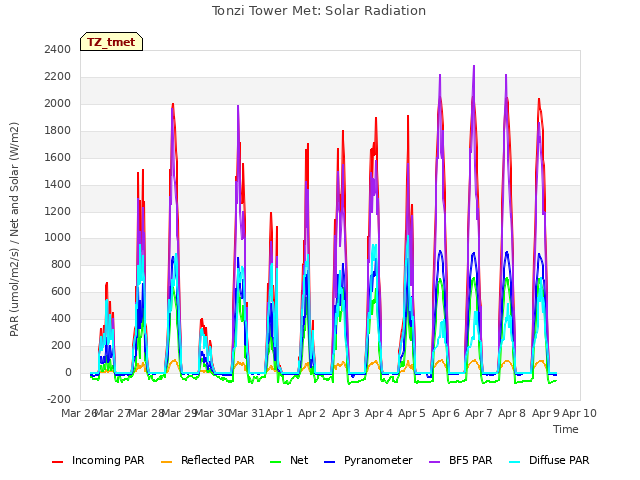Screen dimensions: 640x480
Task: Click the 'Net' legend label
Action: [299, 460]
